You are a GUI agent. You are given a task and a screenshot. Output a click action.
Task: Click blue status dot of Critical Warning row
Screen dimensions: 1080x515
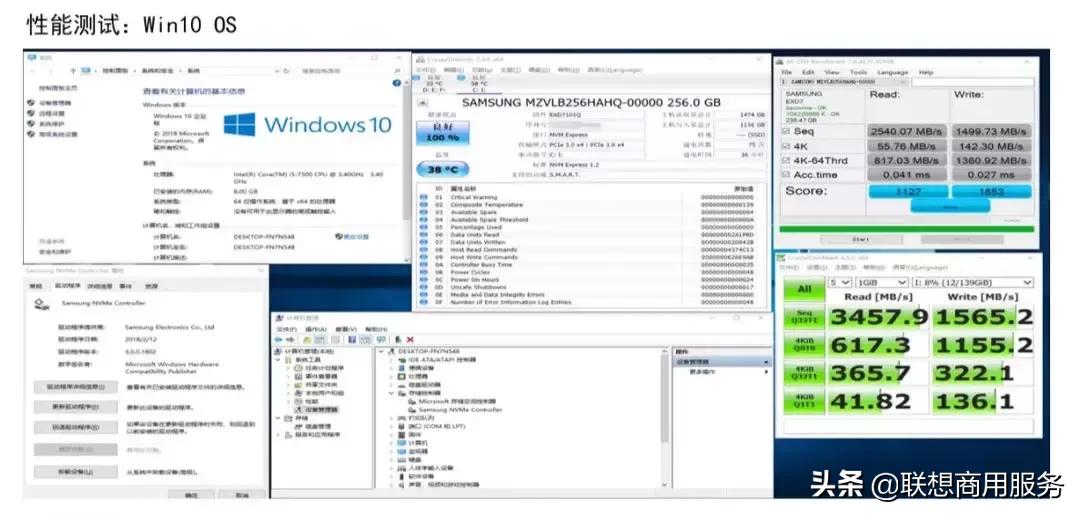[x=424, y=197]
